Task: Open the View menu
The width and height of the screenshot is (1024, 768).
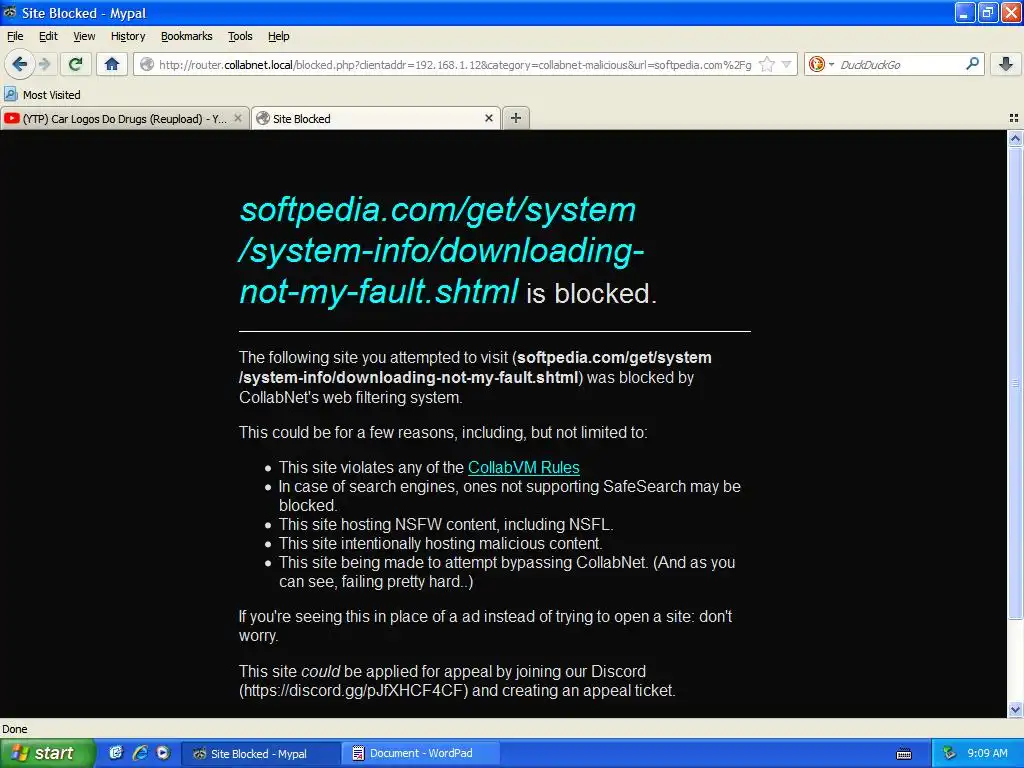Action: coord(84,36)
